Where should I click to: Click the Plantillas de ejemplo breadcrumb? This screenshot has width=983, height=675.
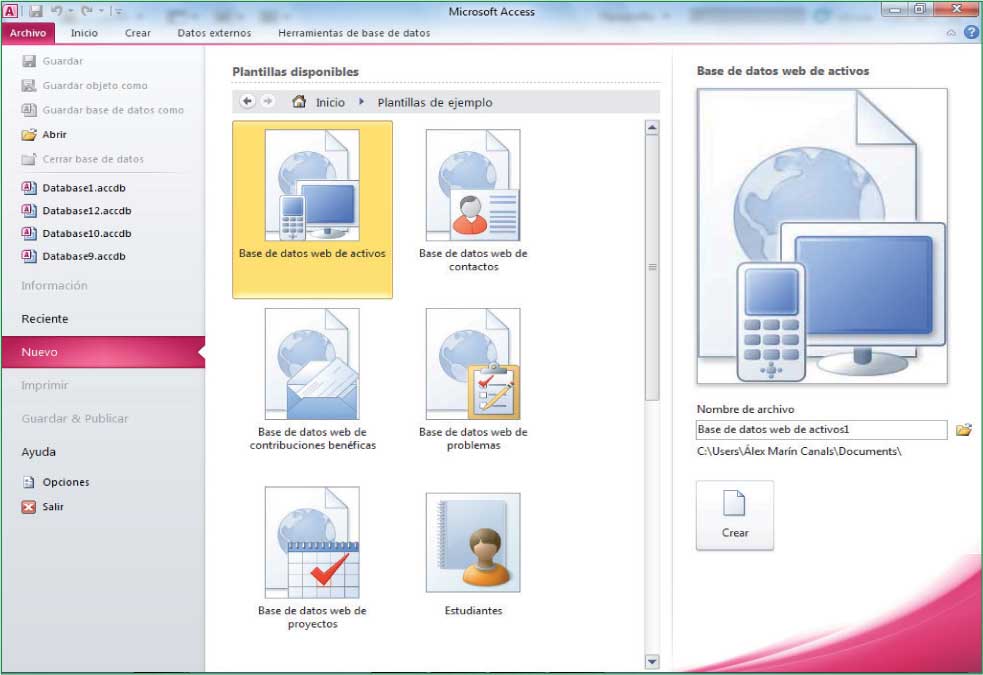coord(434,102)
